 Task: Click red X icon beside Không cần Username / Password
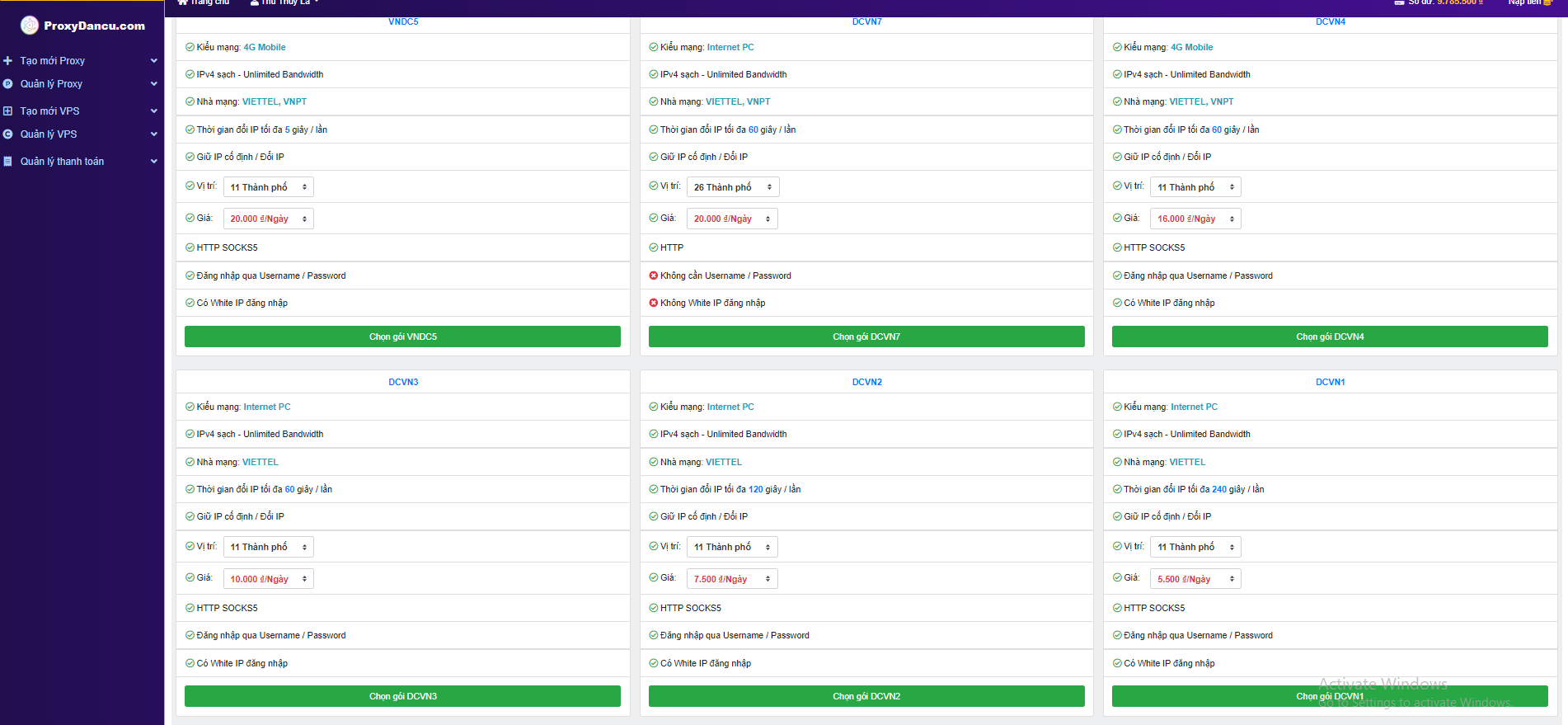[654, 275]
